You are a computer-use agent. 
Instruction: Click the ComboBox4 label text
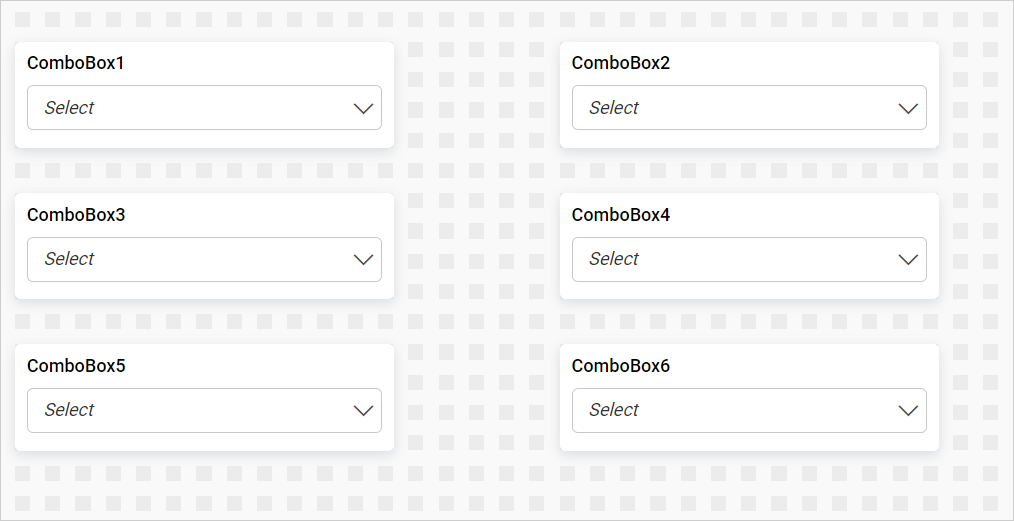[x=621, y=214]
